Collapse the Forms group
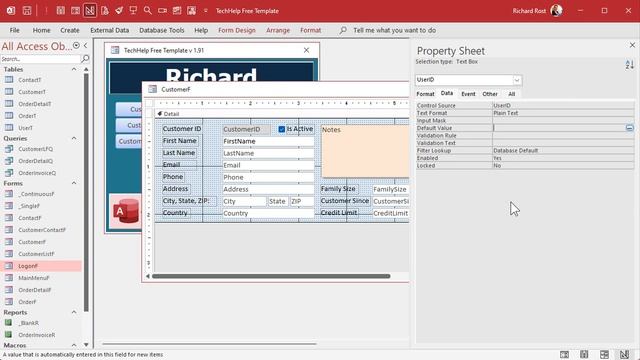Image resolution: width=640 pixels, height=360 pixels. pyautogui.click(x=74, y=183)
